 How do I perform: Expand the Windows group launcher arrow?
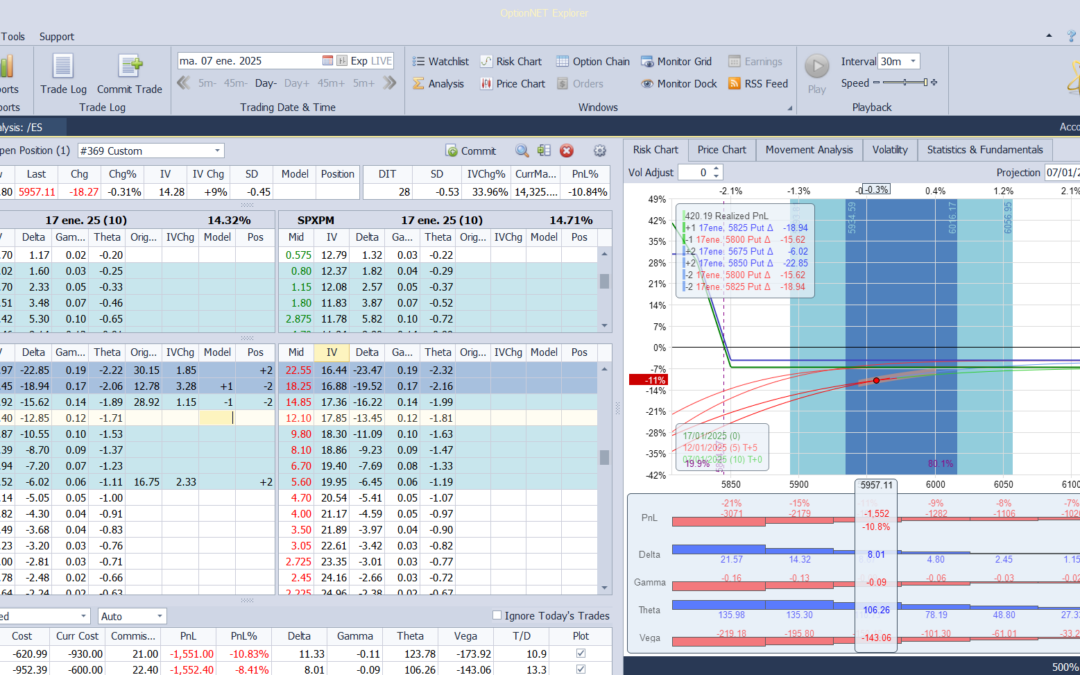click(790, 108)
